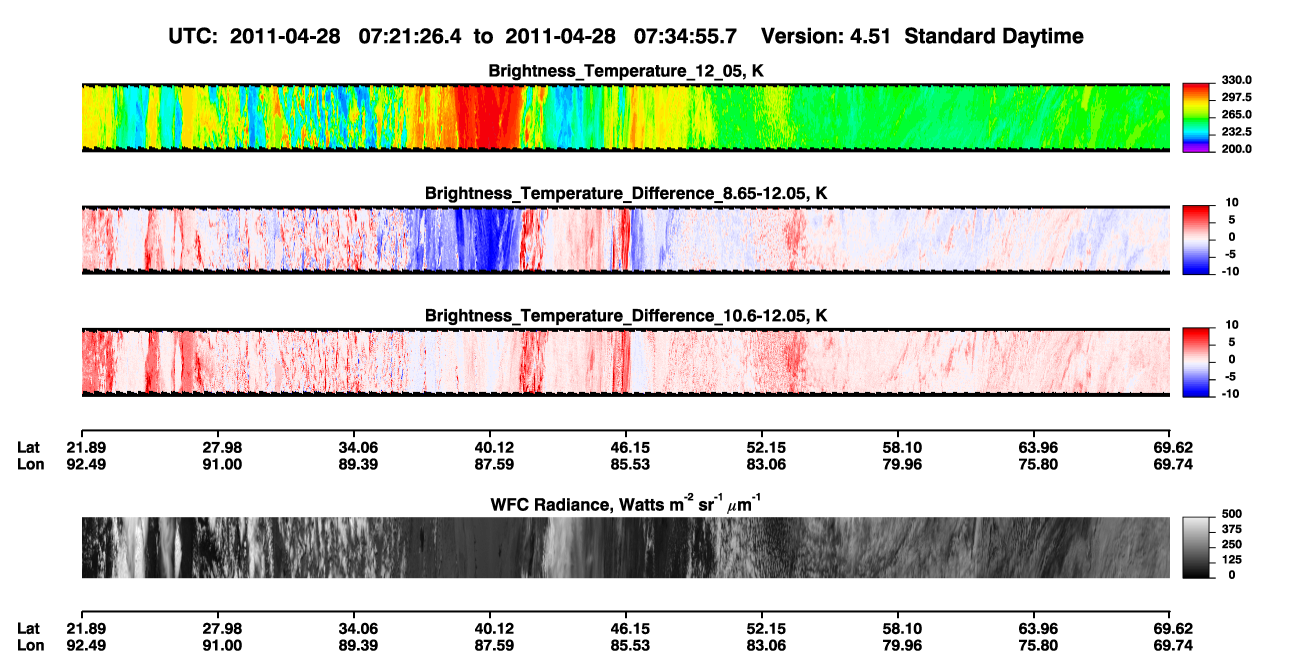Click the 'Lat' label under the WFC Radiance panel
This screenshot has width=1300, height=667.
29,629
